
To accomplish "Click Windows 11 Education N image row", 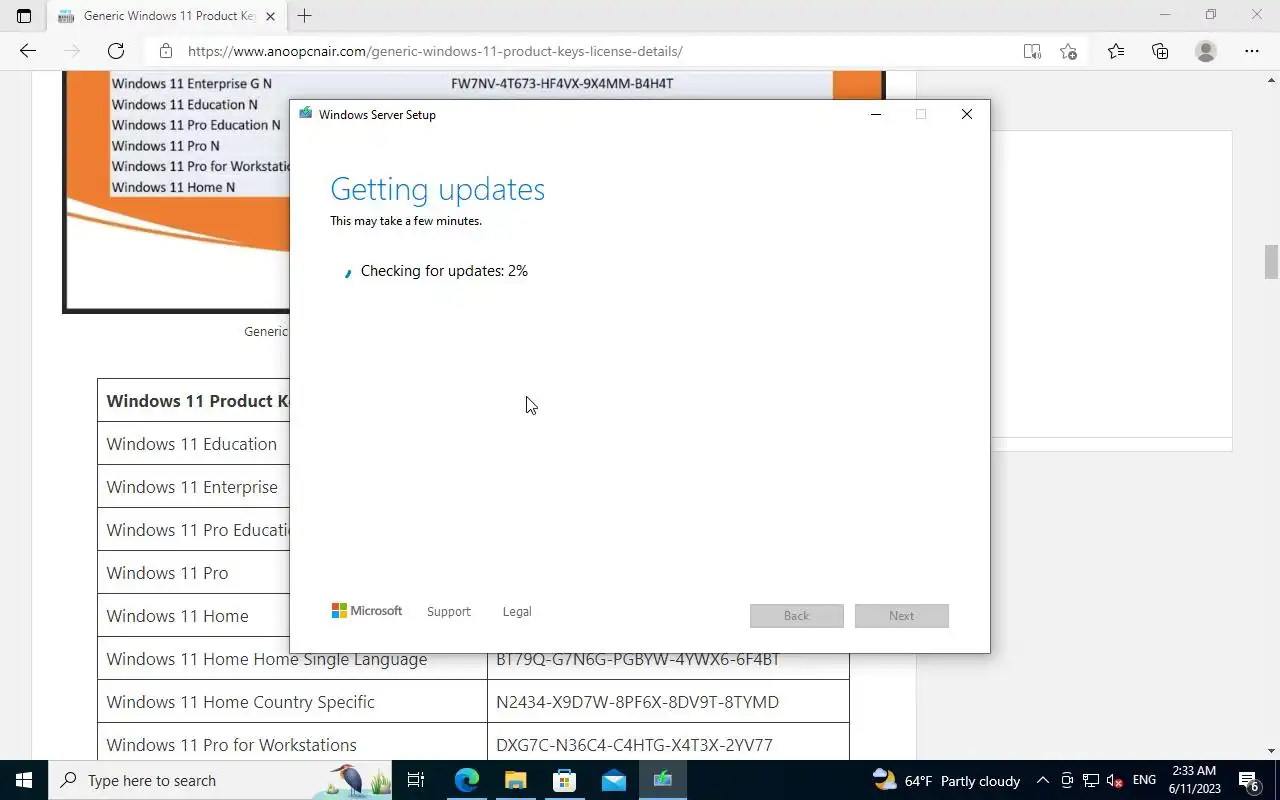I will [x=184, y=104].
